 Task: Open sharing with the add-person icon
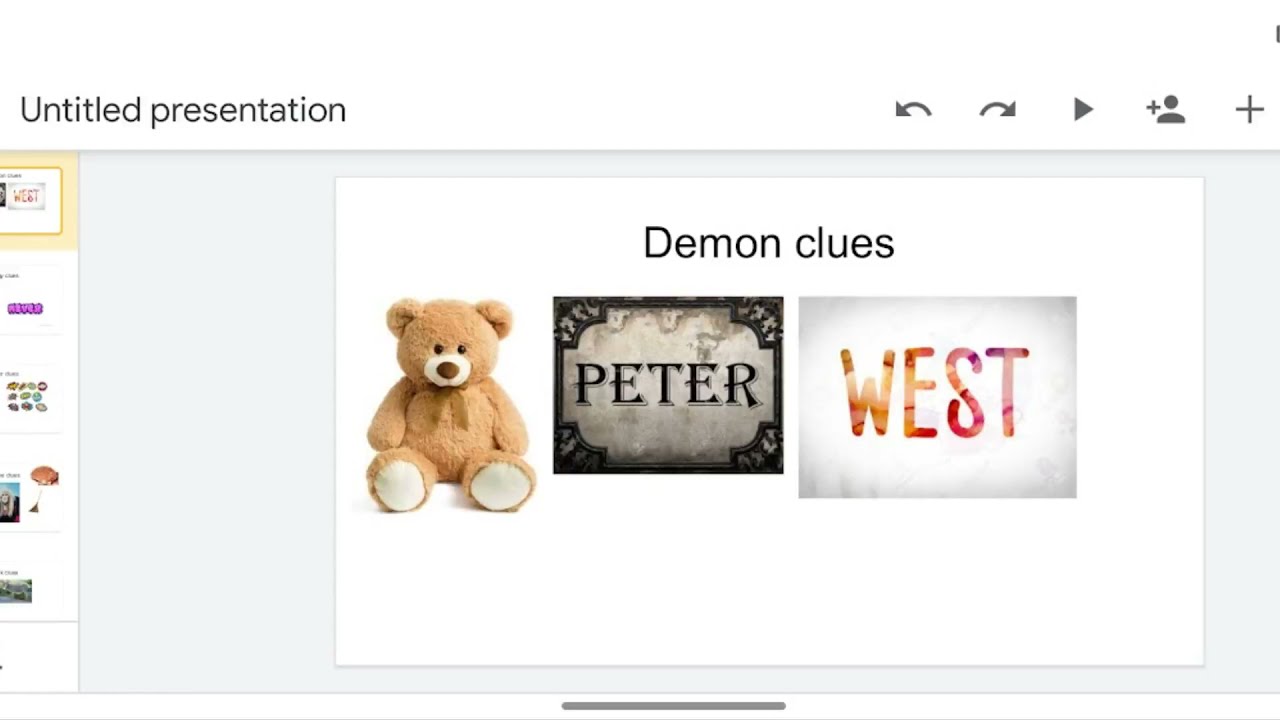click(1165, 110)
